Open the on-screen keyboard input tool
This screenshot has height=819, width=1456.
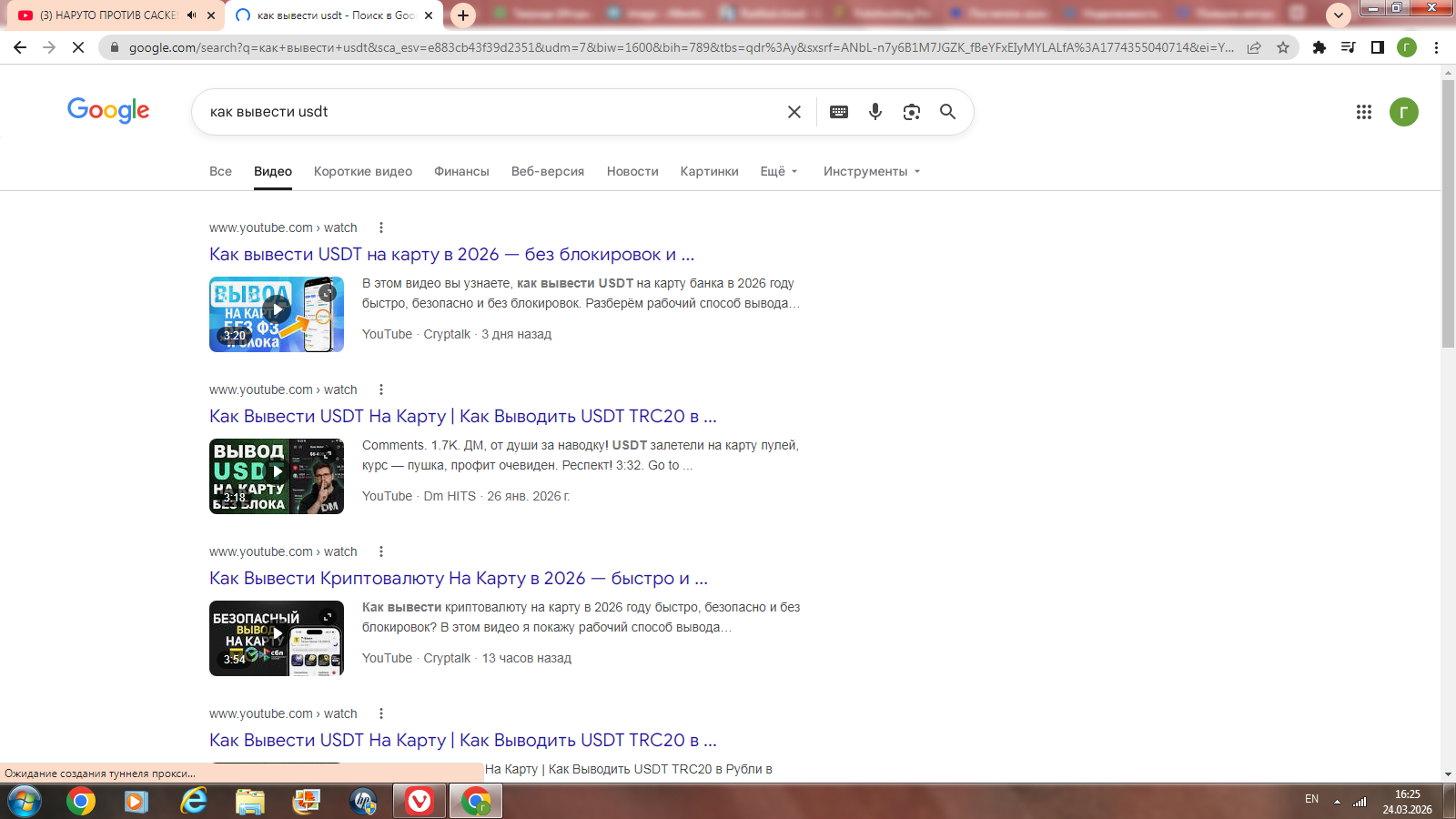(839, 112)
